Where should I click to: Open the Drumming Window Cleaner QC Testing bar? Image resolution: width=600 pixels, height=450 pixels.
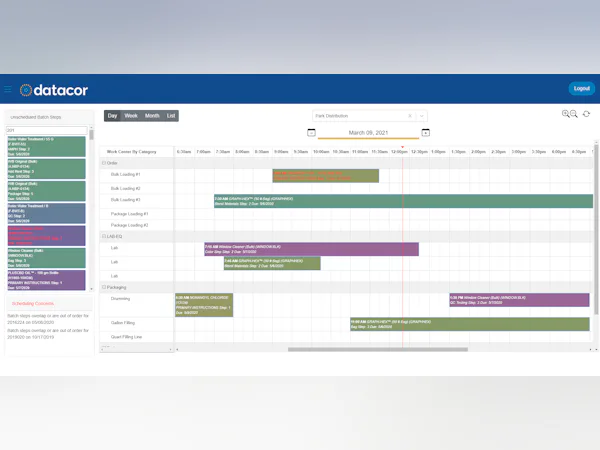click(x=519, y=300)
